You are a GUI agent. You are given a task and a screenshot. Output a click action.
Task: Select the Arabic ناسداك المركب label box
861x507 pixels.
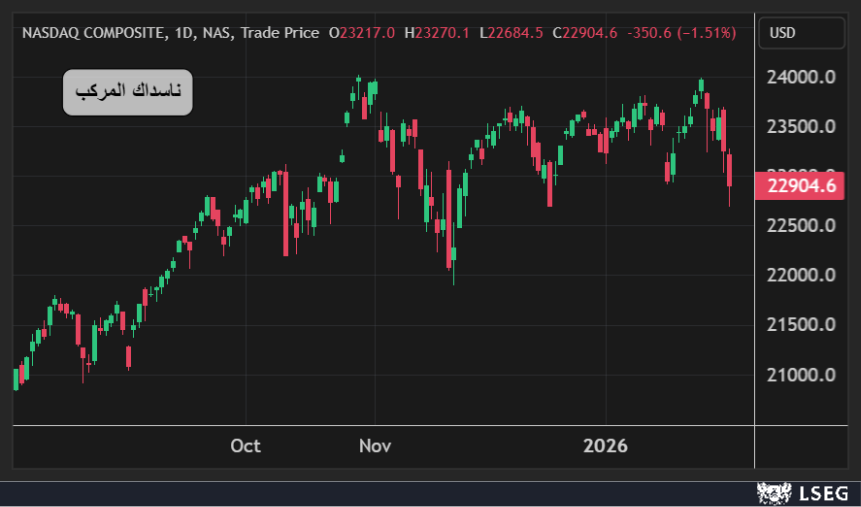pyautogui.click(x=127, y=92)
